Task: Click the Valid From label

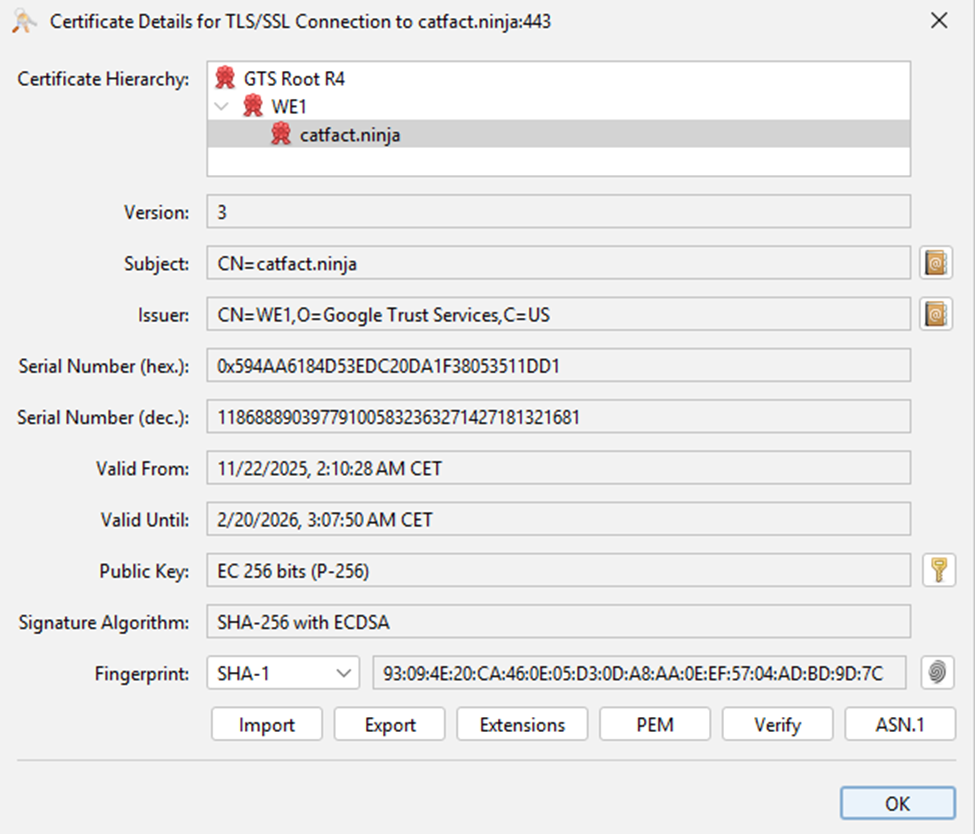Action: click(142, 468)
